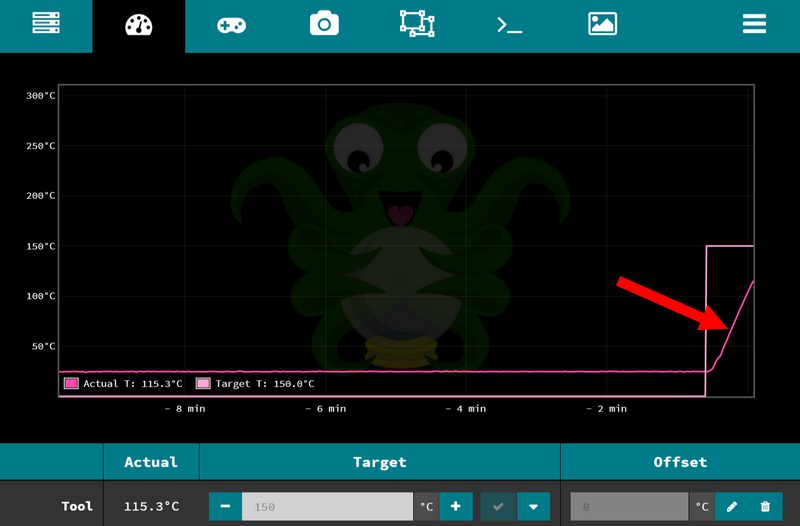
Task: Click the 150°C axis label
Action: tap(41, 246)
